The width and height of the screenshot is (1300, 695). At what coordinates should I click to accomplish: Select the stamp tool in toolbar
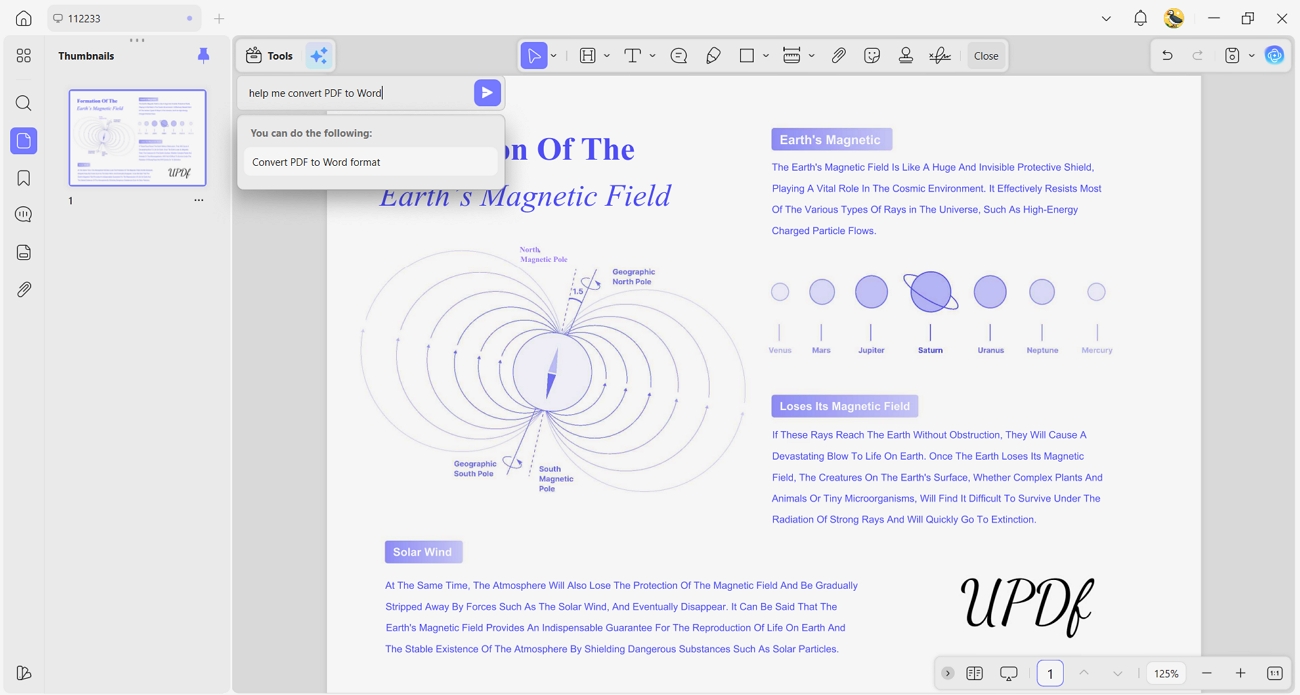(x=906, y=56)
